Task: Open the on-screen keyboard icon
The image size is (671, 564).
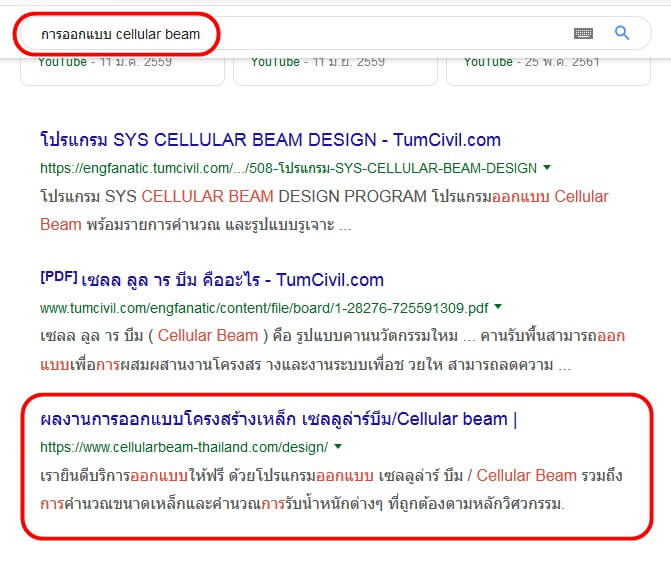Action: (583, 33)
